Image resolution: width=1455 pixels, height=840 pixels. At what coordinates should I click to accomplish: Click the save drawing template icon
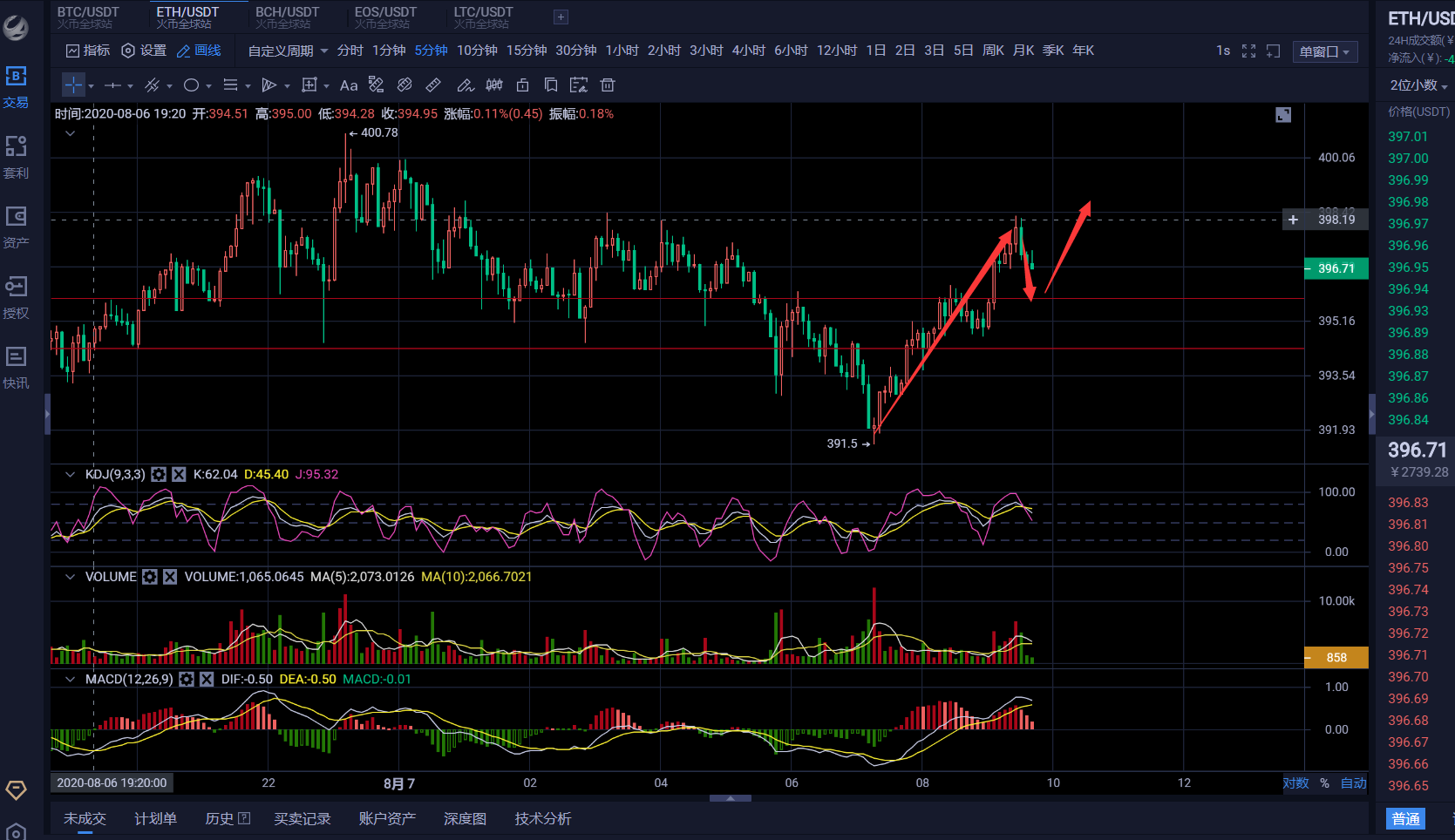pyautogui.click(x=579, y=85)
